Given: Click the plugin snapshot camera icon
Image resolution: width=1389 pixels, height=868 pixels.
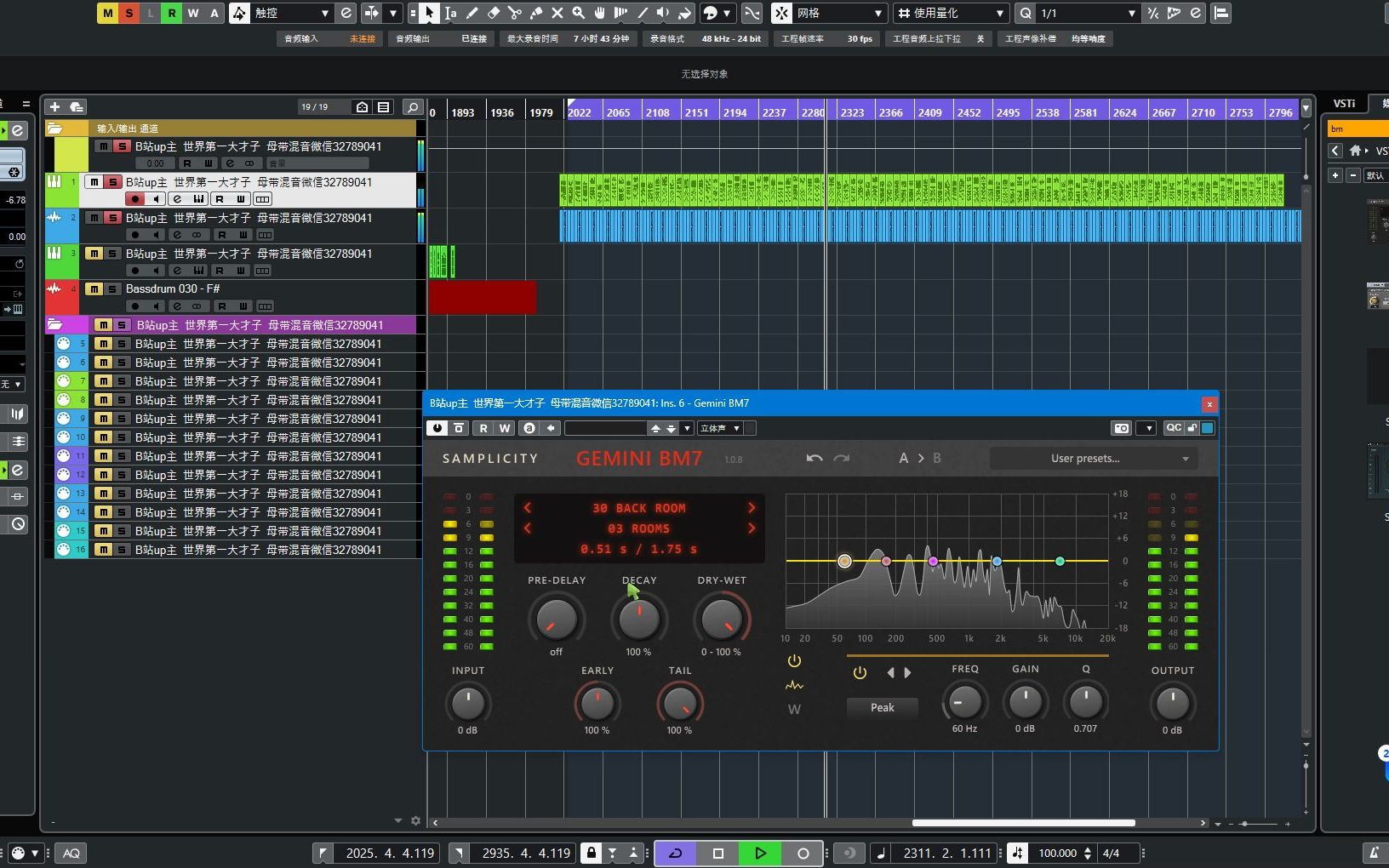Looking at the screenshot, I should click(1122, 428).
